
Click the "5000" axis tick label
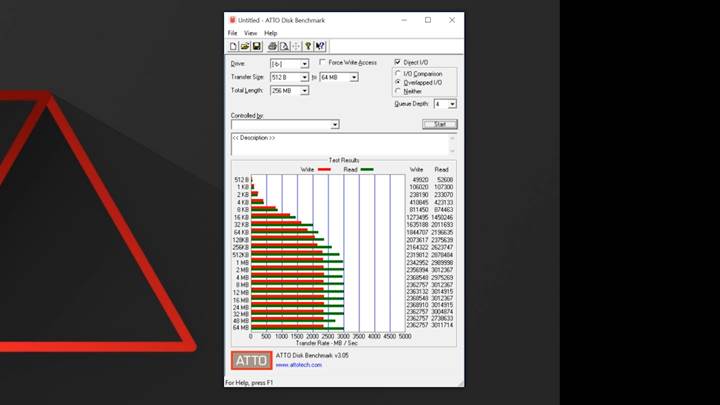[x=405, y=336]
